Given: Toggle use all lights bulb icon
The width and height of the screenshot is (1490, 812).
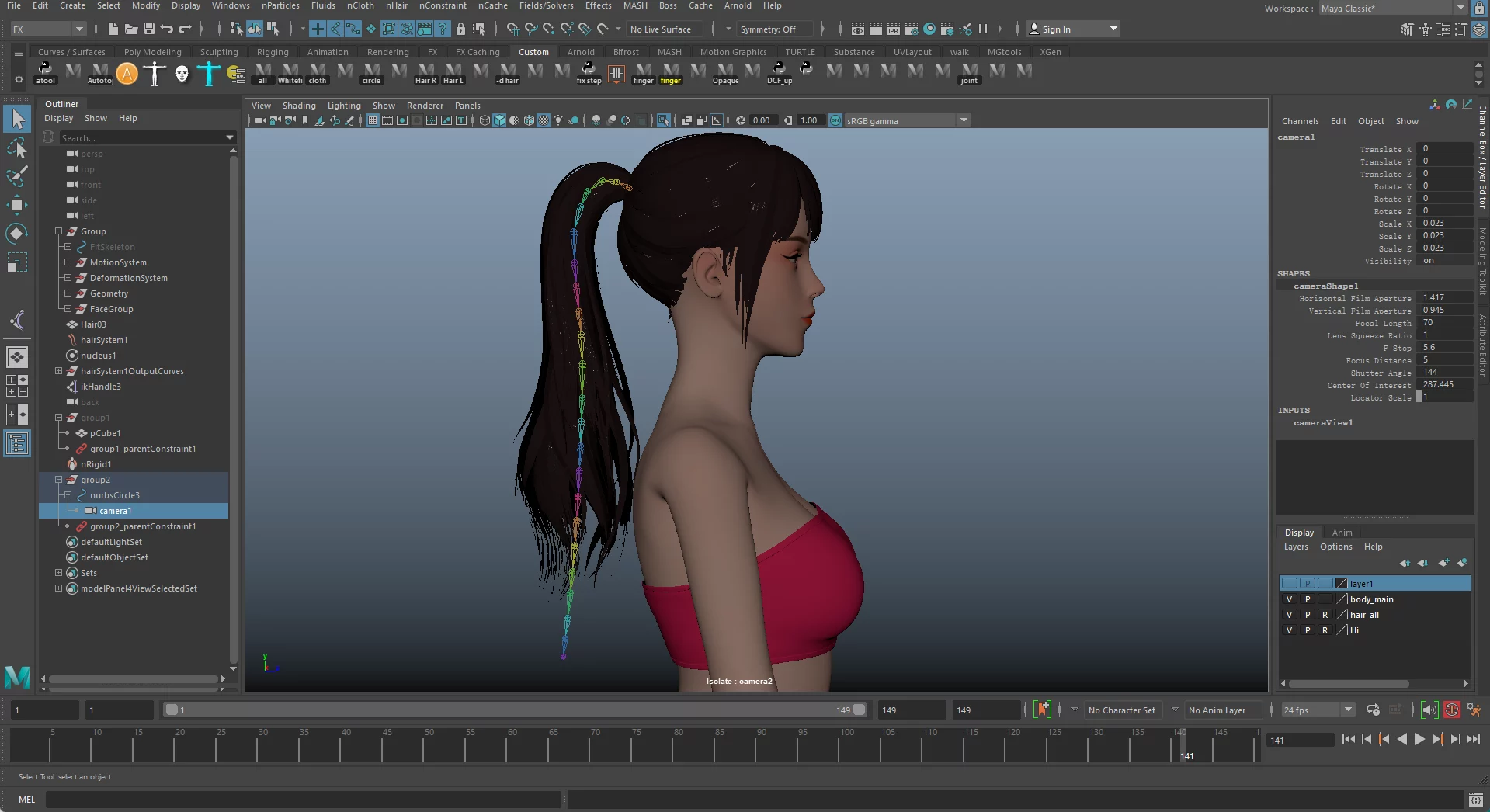Looking at the screenshot, I should [x=558, y=120].
